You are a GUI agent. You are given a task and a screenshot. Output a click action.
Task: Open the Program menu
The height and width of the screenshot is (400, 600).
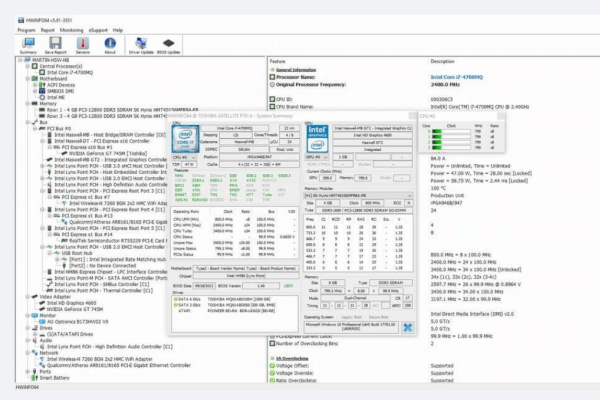tap(26, 30)
